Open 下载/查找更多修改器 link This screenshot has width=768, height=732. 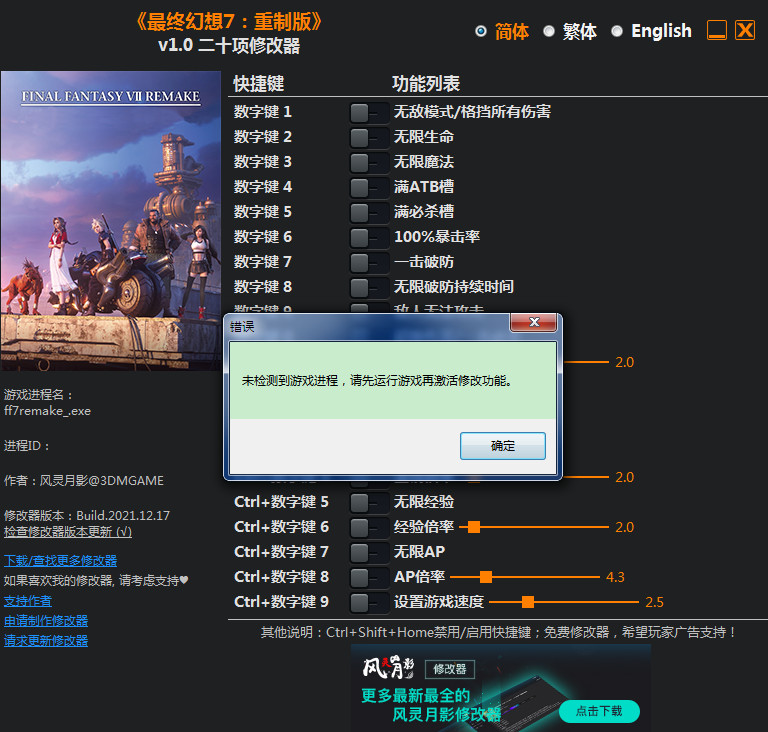point(60,561)
